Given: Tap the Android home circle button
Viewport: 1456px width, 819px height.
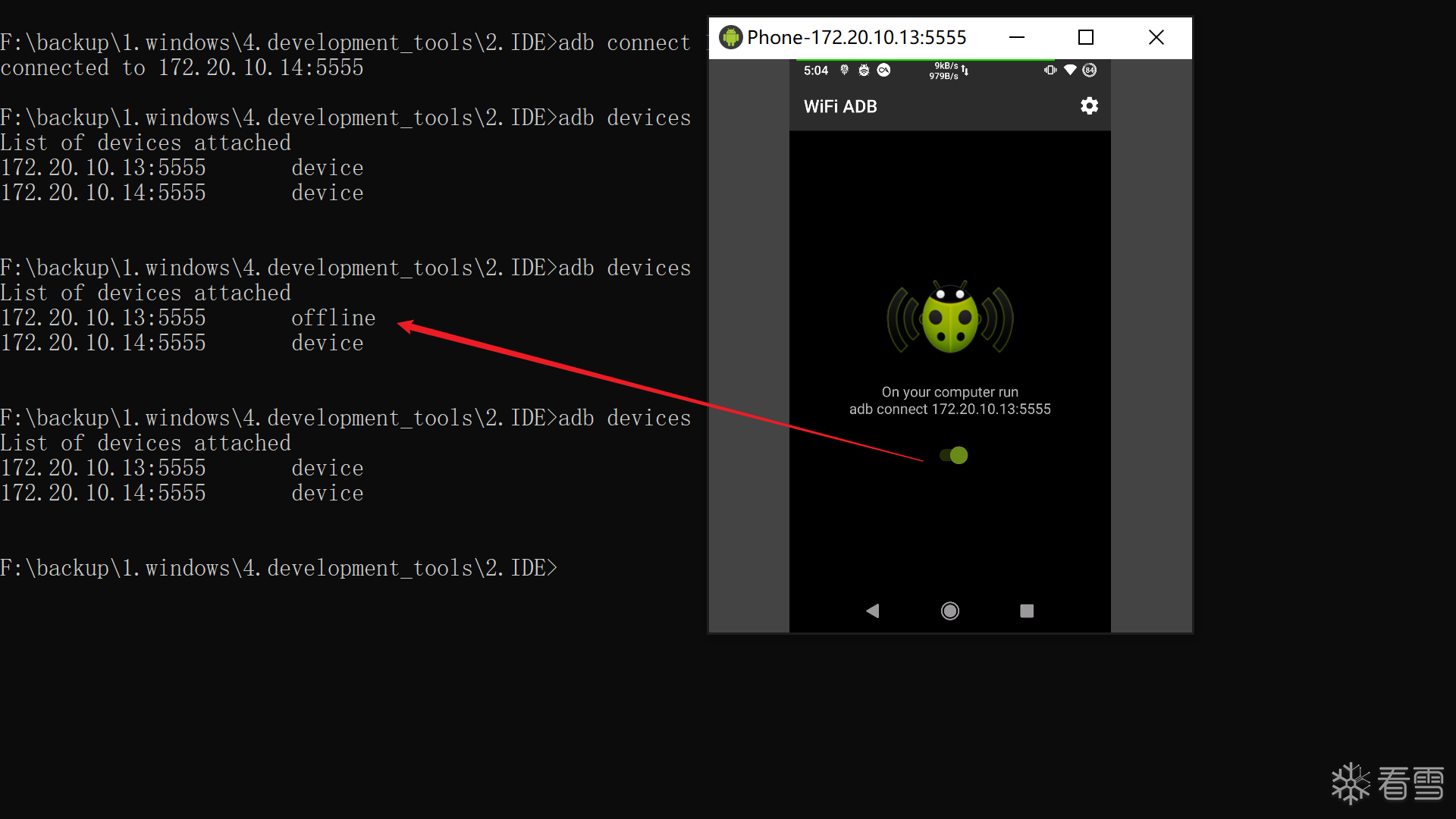Looking at the screenshot, I should coord(949,610).
